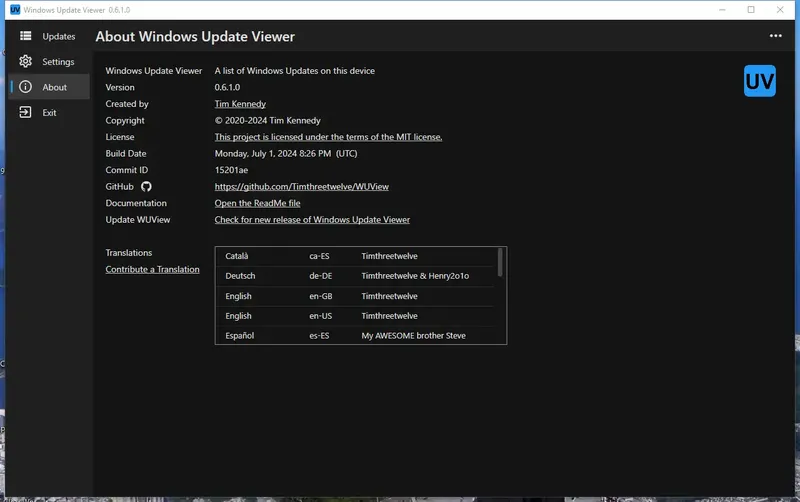The width and height of the screenshot is (800, 502).
Task: Click the translations list scrollbar thumb
Action: 500,262
